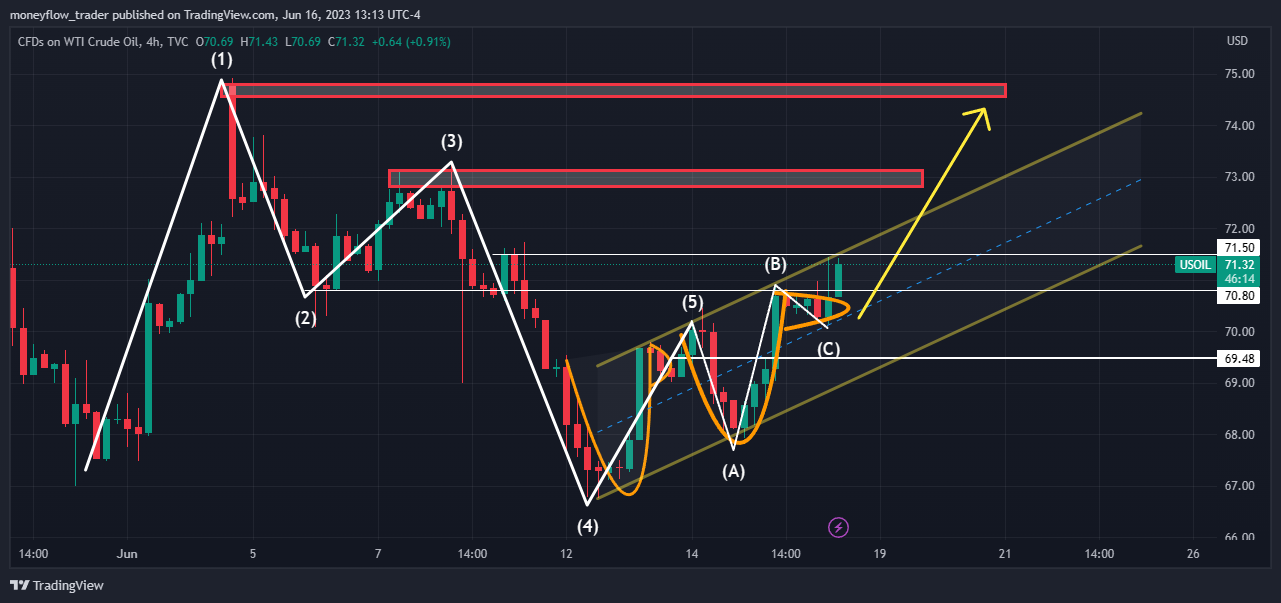The height and width of the screenshot is (603, 1281).
Task: Click the 69.48 horizontal line price tag
Action: point(1240,358)
